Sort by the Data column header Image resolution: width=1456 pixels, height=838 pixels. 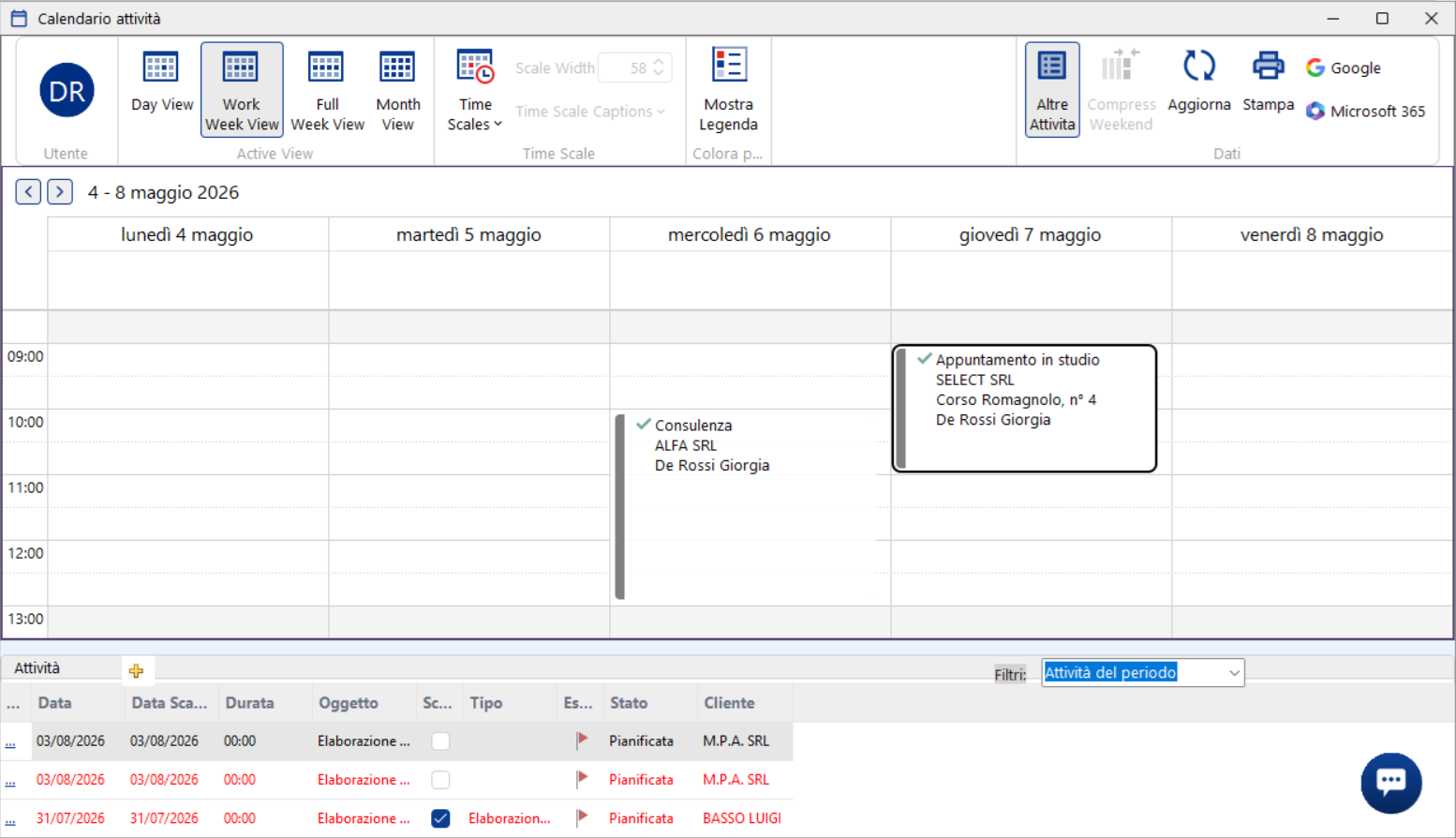pyautogui.click(x=78, y=703)
